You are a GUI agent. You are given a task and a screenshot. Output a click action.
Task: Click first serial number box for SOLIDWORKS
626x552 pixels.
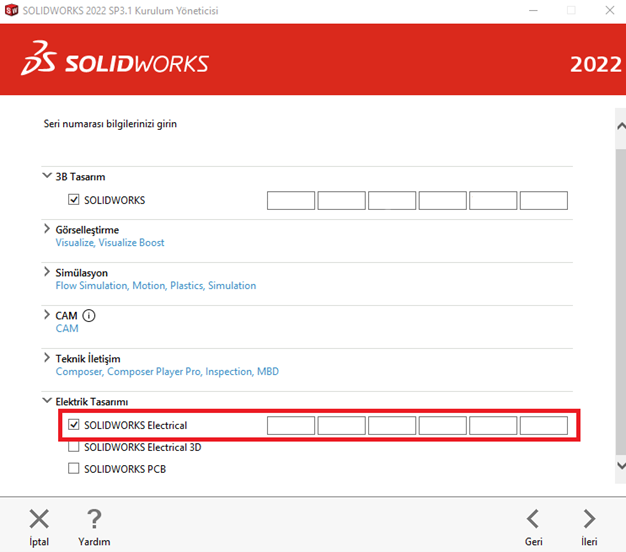[x=291, y=200]
